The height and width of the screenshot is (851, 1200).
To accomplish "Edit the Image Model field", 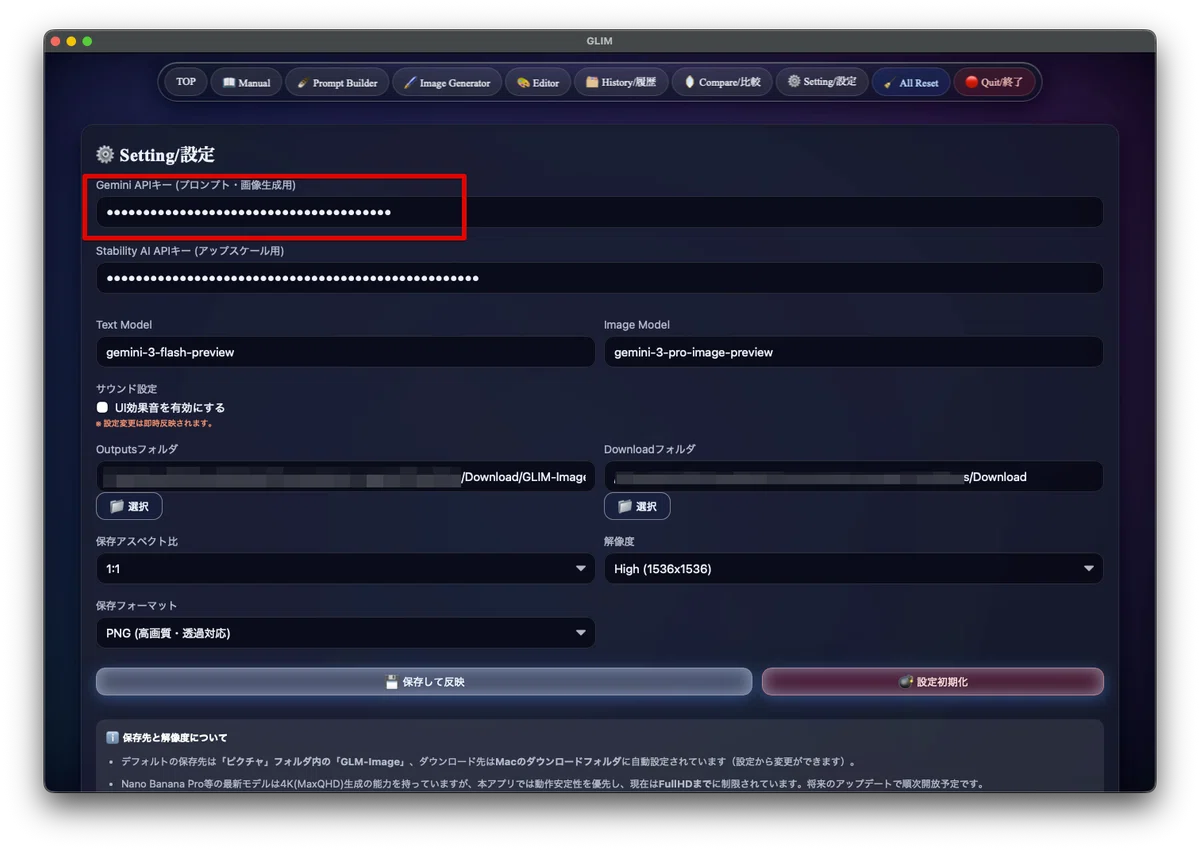I will pos(853,352).
